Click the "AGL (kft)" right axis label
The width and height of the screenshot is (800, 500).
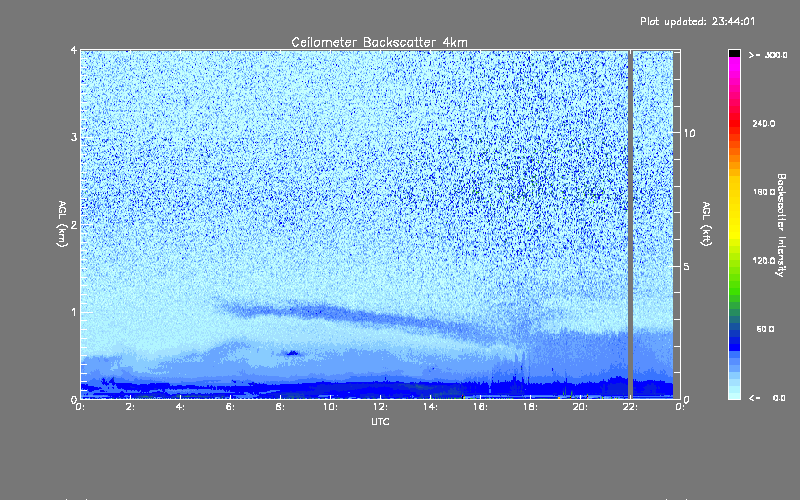coord(706,224)
